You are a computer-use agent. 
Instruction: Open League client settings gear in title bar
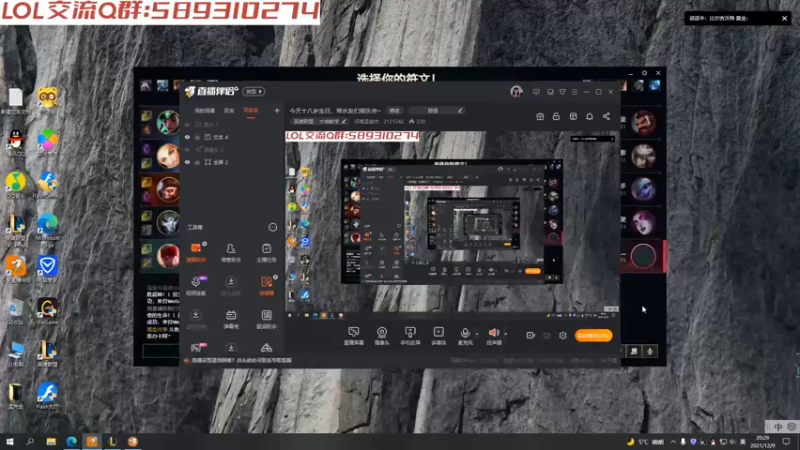(644, 73)
